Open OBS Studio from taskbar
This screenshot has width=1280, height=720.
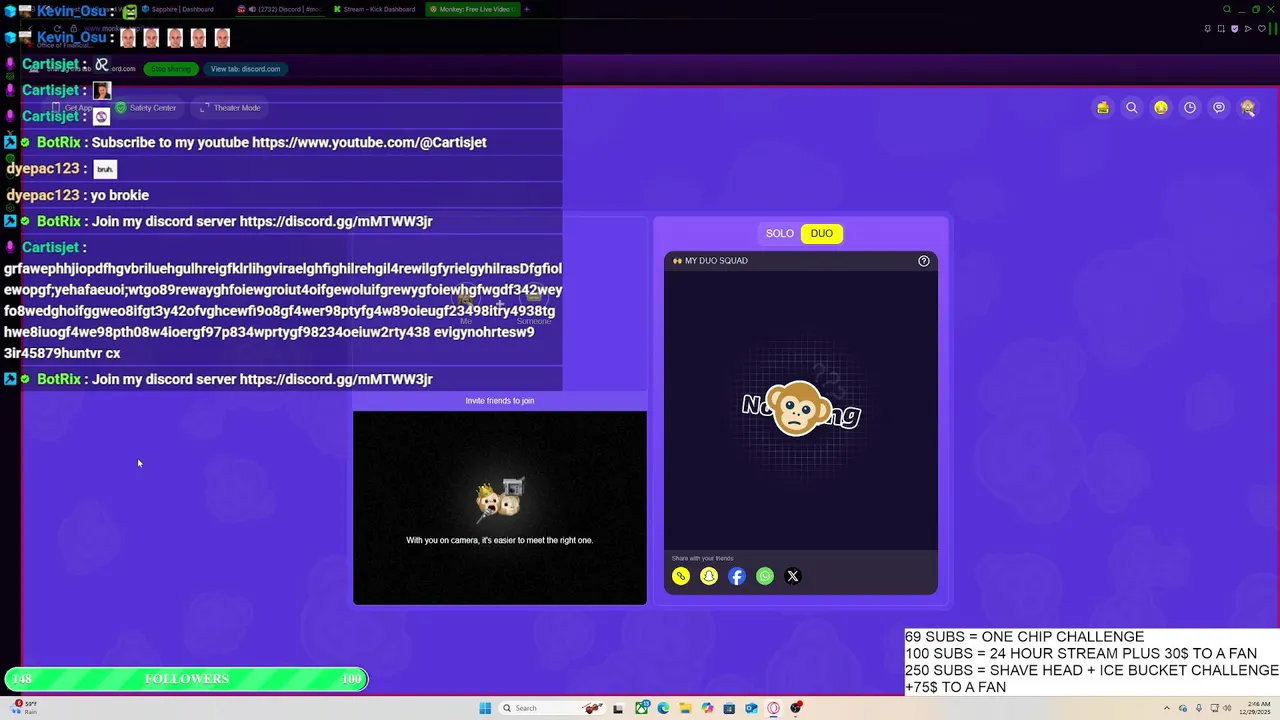point(796,708)
